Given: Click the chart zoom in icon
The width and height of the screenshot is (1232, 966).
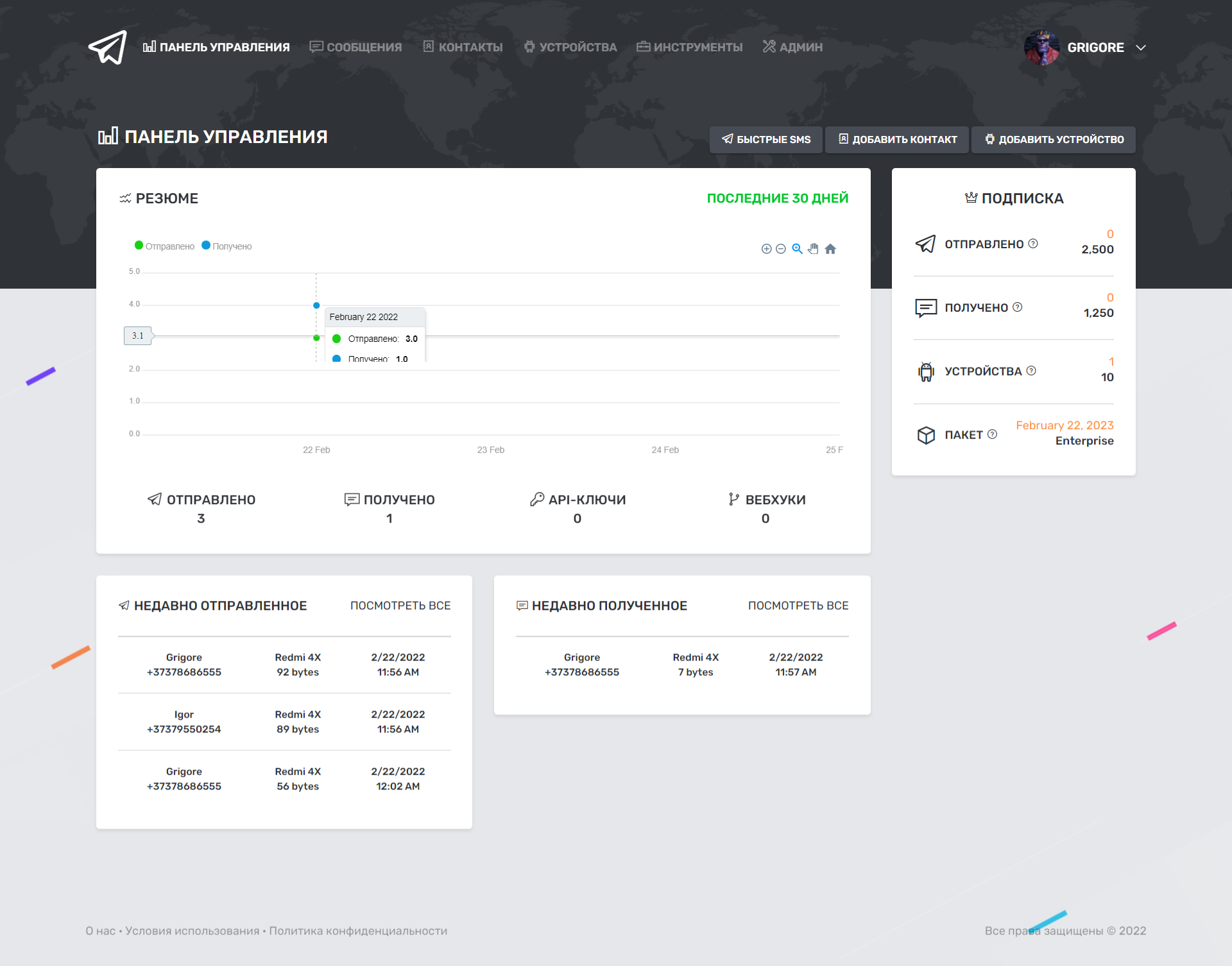Looking at the screenshot, I should (766, 249).
